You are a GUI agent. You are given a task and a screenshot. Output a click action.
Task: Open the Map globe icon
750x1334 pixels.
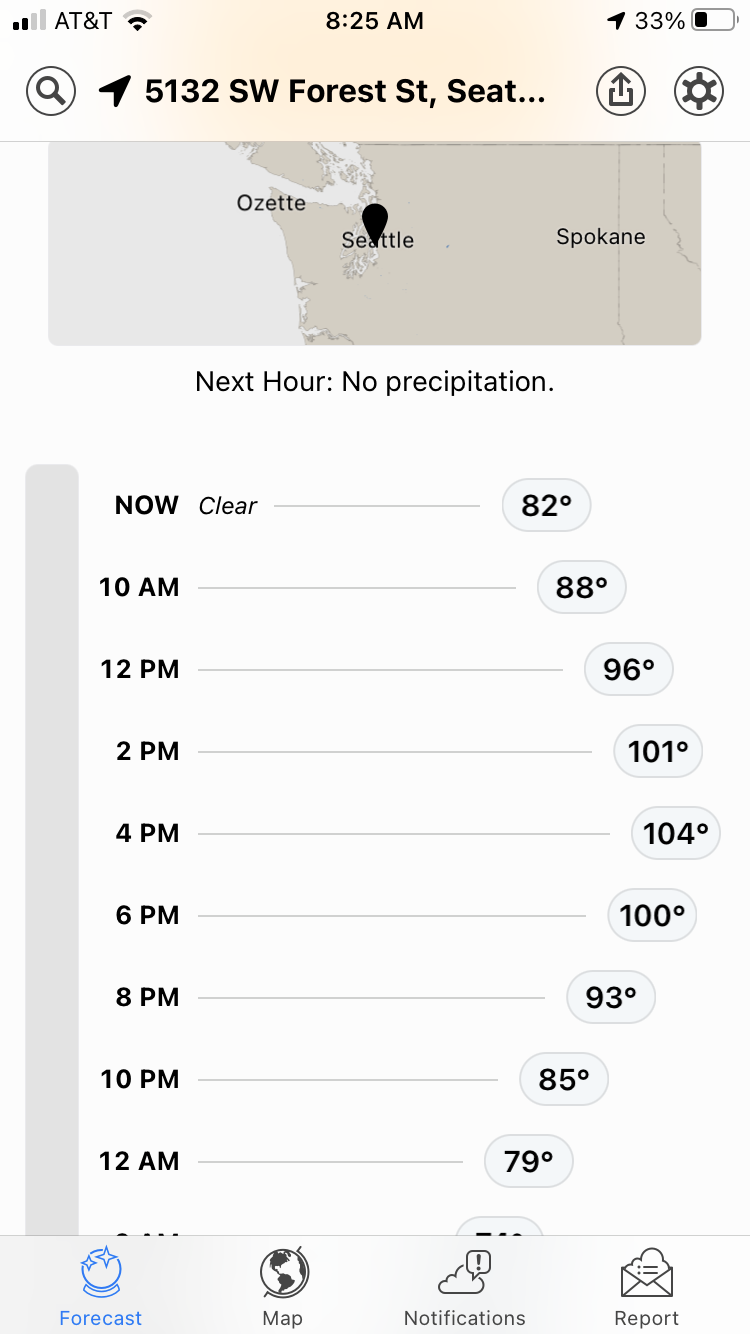283,1274
